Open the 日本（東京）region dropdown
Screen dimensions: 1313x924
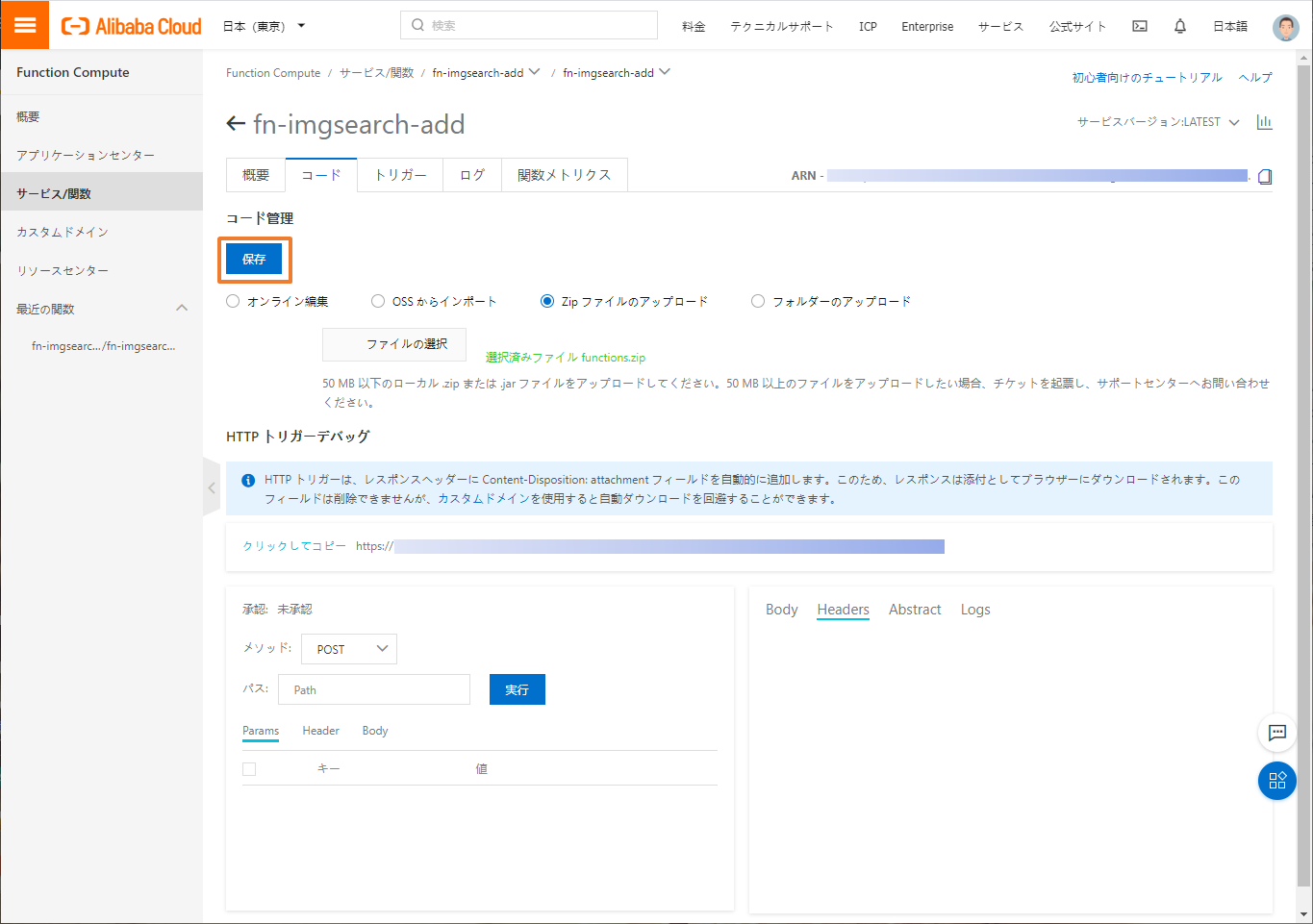click(x=264, y=26)
